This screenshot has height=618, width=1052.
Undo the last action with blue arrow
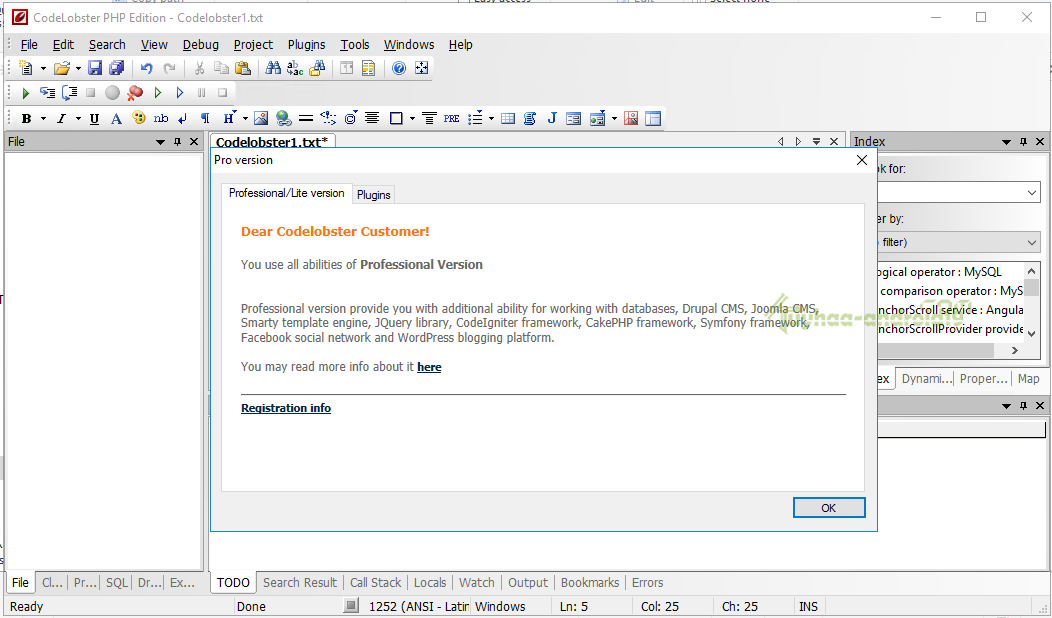(x=147, y=68)
